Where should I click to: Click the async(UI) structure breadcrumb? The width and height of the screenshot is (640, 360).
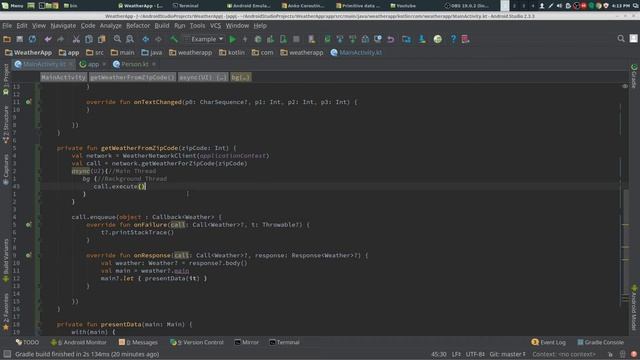coord(203,77)
